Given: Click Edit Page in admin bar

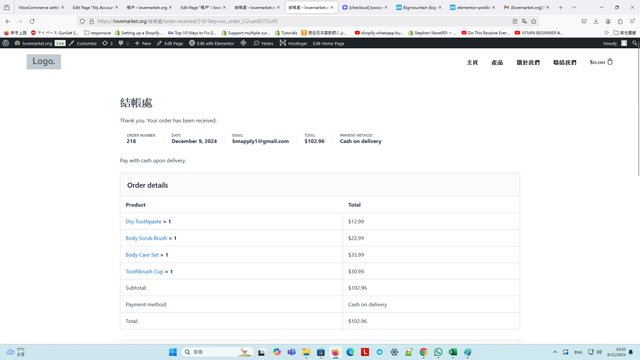Looking at the screenshot, I should (170, 43).
